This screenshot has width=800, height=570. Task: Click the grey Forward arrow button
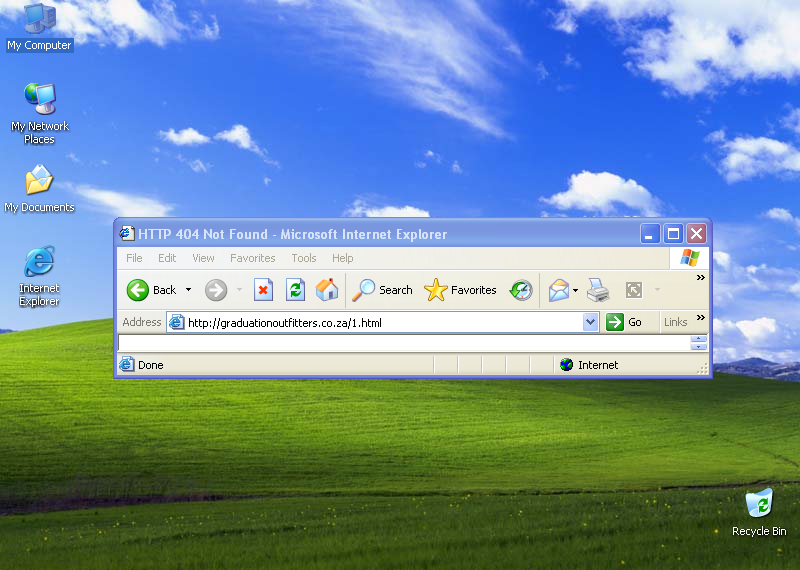[216, 290]
